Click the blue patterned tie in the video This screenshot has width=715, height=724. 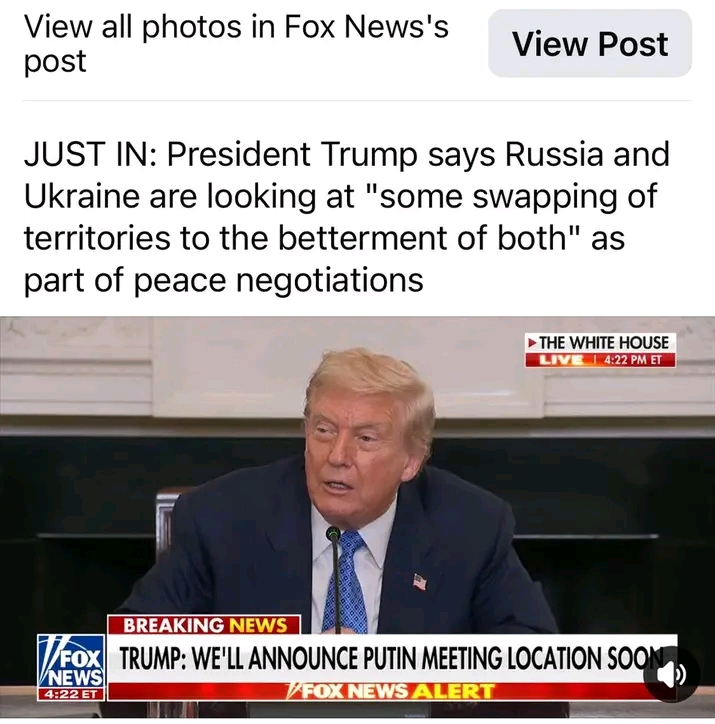[345, 582]
